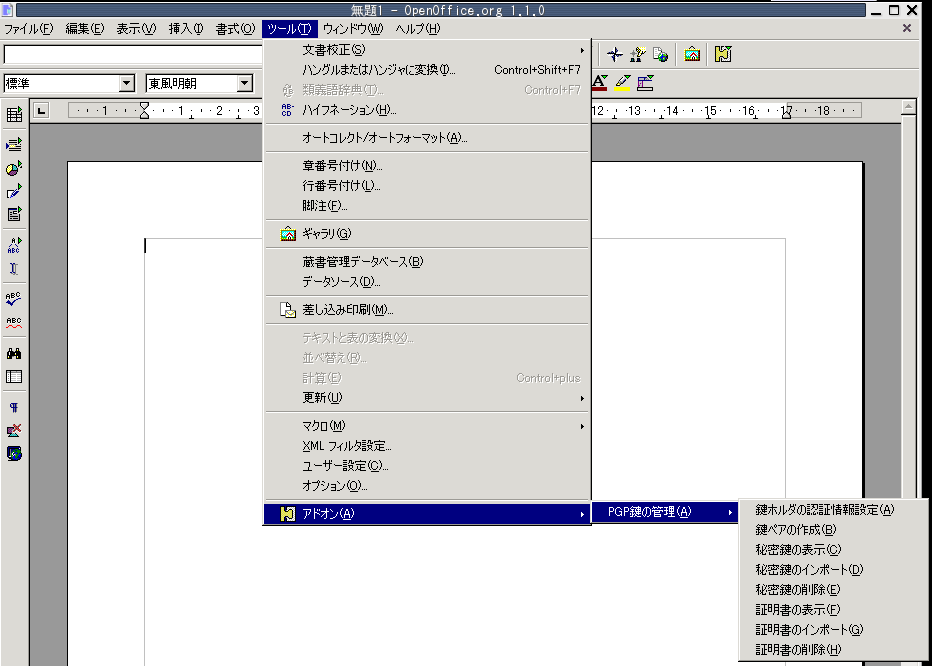
Task: Show draw functions with pencil icon
Action: pyautogui.click(x=14, y=191)
